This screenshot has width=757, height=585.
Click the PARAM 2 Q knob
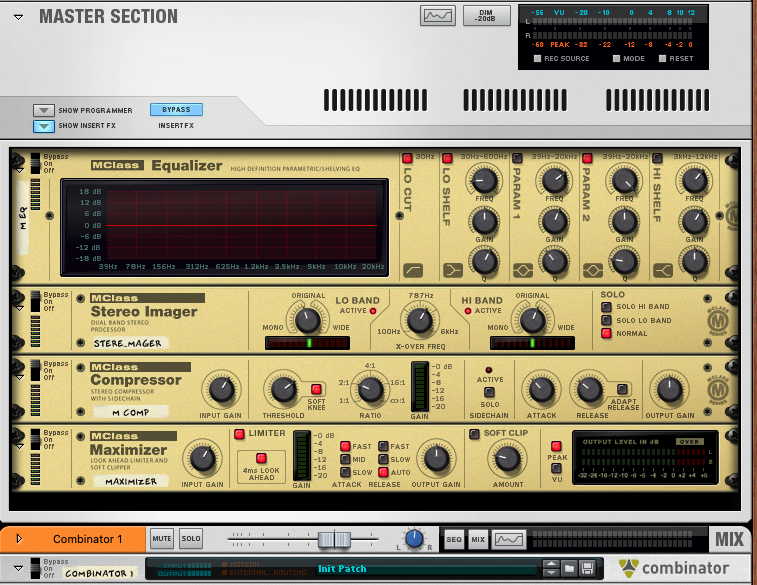(624, 261)
